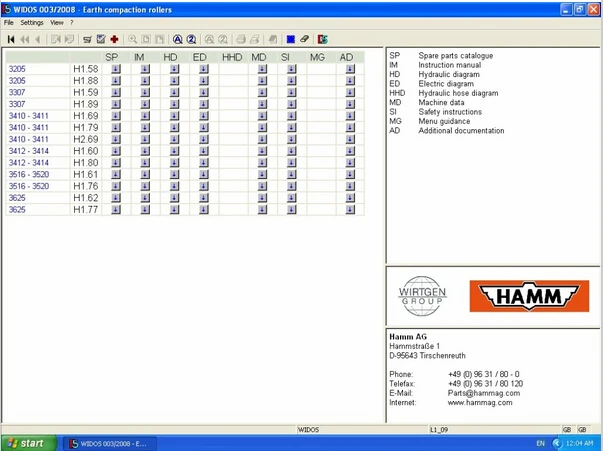Image resolution: width=603 pixels, height=451 pixels.
Task: Click the WIDOS 003/2008 taskbar button
Action: 109,444
